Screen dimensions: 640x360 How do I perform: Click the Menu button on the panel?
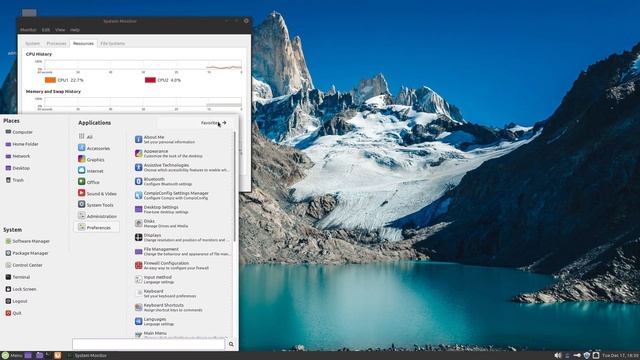(x=12, y=356)
